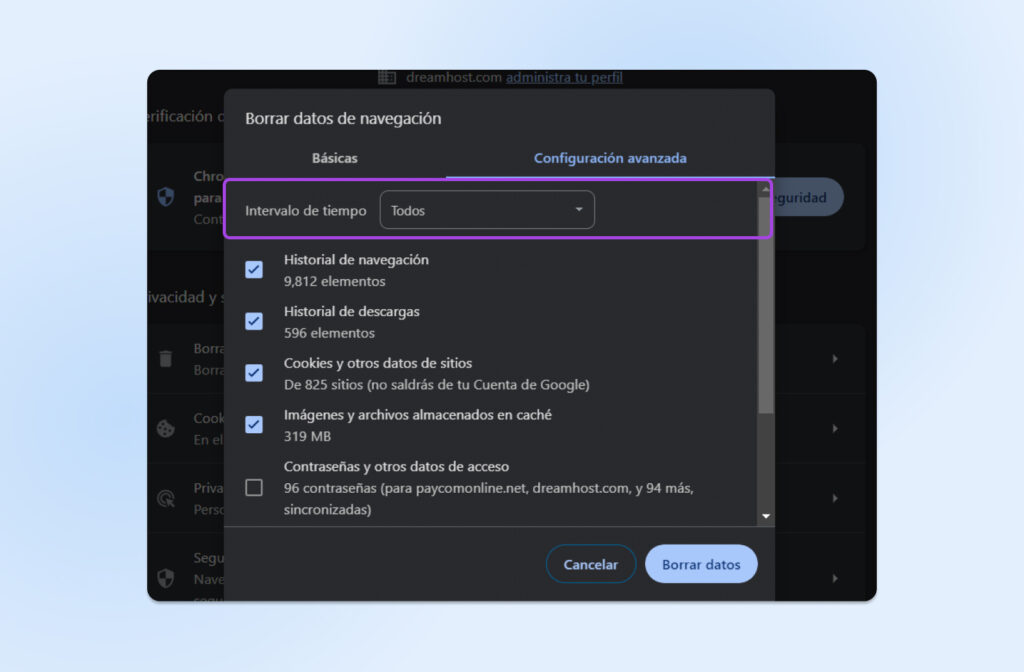Screen dimensions: 1024x672
Task: Click the trash can icon in the settings list
Action: pos(166,359)
